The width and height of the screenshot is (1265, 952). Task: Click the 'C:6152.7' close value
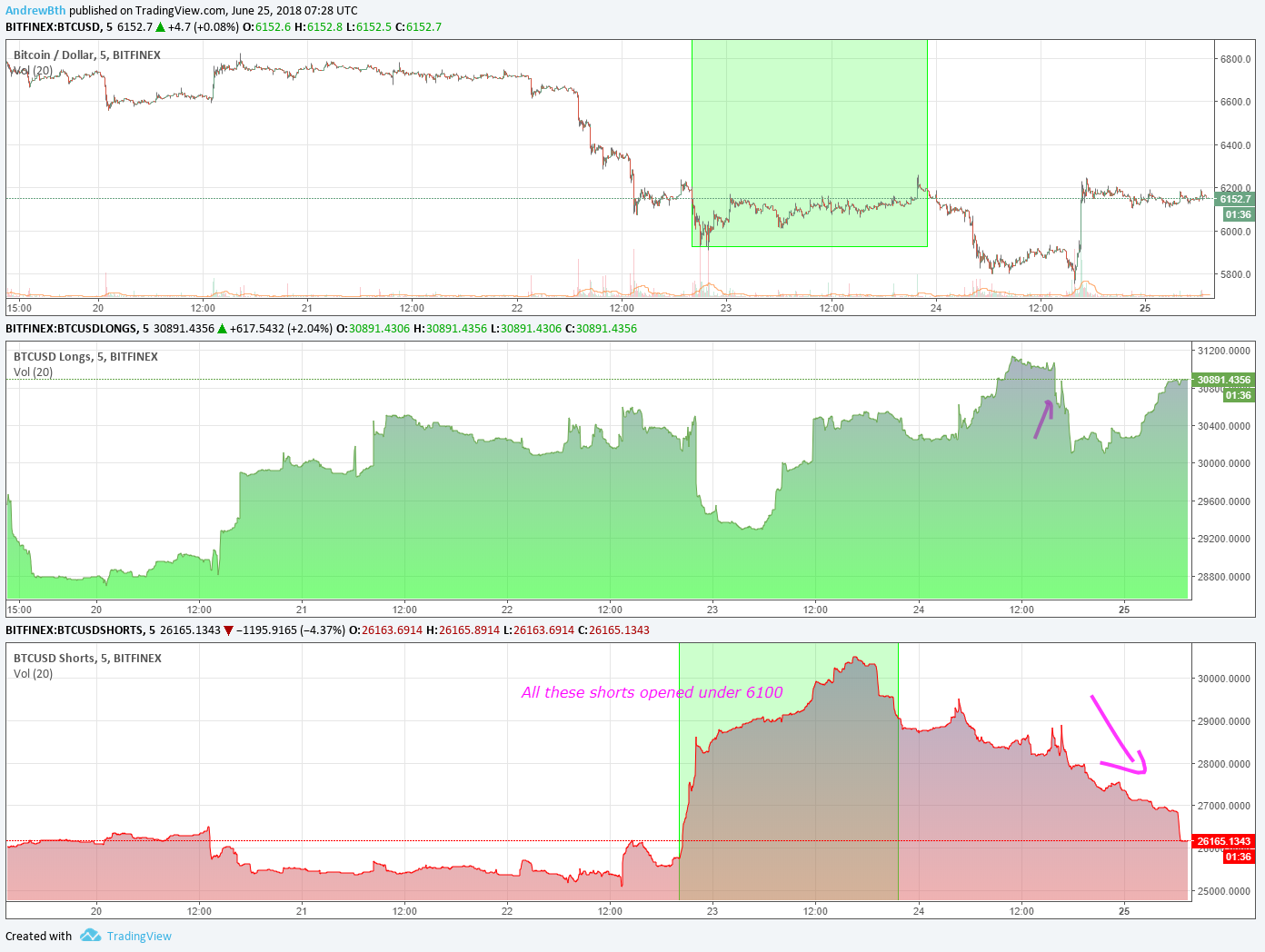(x=418, y=26)
